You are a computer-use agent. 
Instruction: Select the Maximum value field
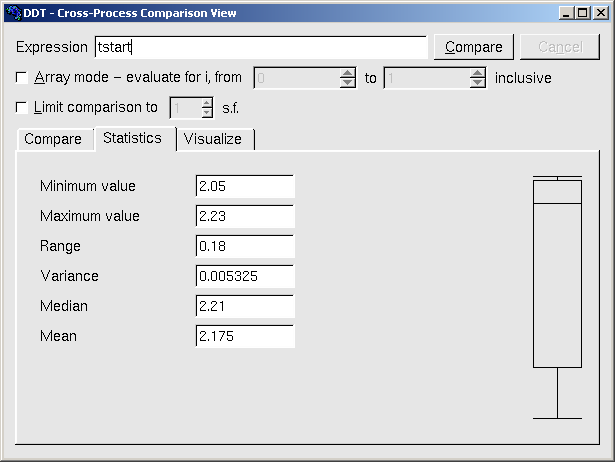click(x=245, y=216)
